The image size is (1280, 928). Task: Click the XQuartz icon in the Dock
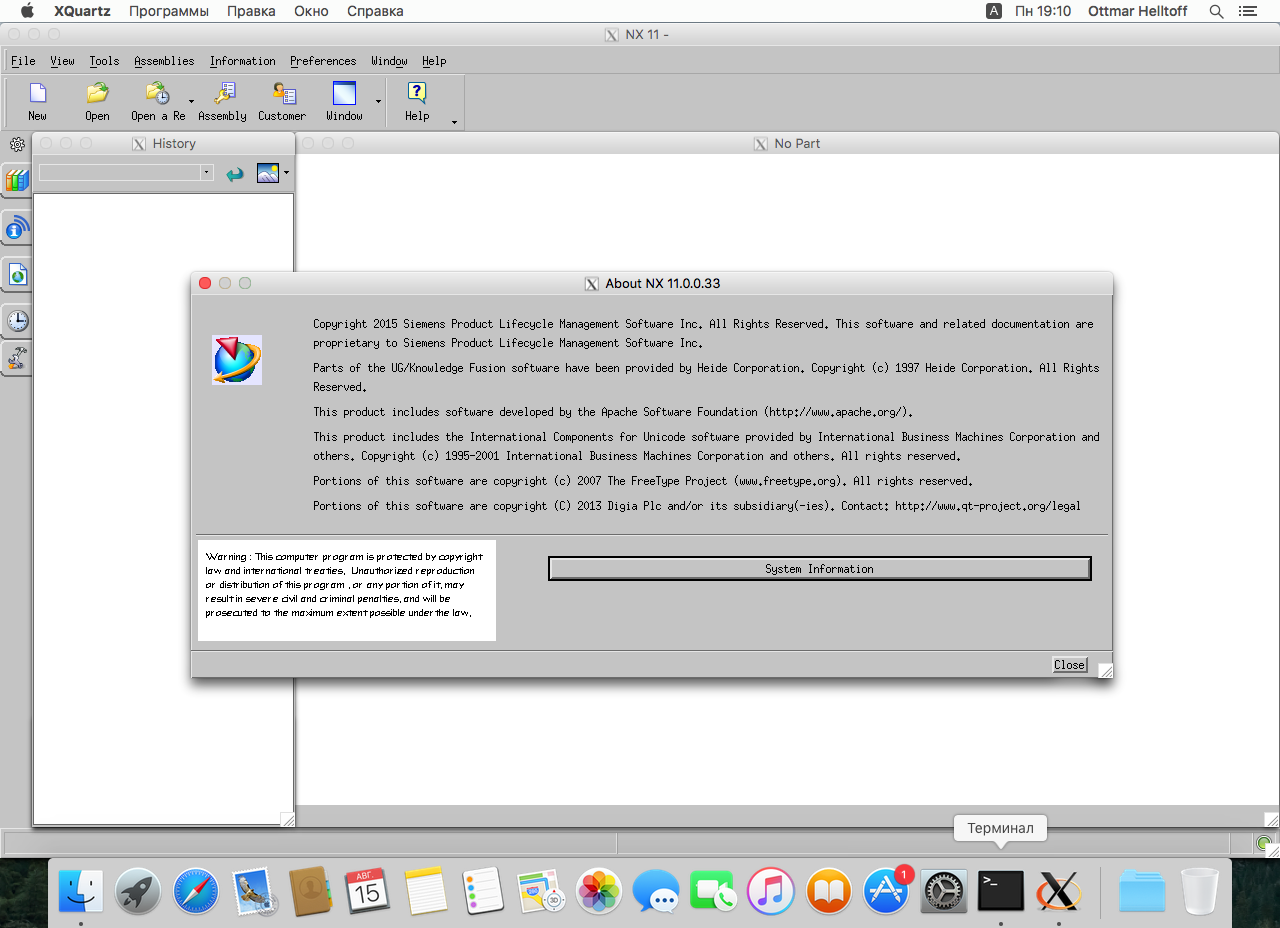(1058, 889)
